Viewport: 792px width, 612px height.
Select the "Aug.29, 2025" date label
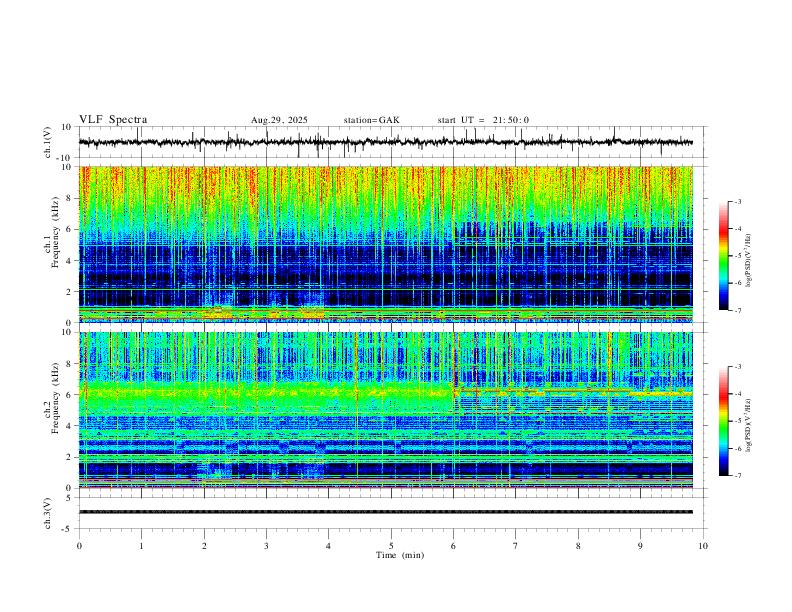[279, 120]
